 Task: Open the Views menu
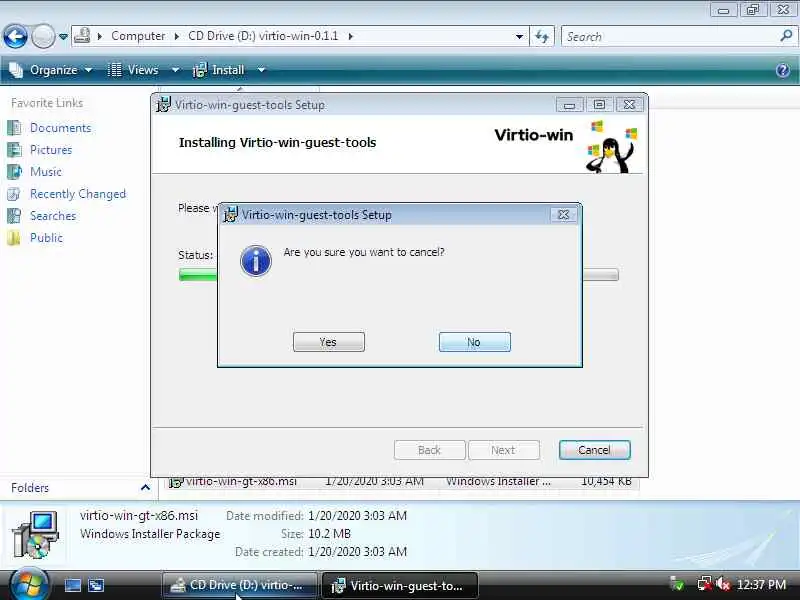(x=134, y=70)
